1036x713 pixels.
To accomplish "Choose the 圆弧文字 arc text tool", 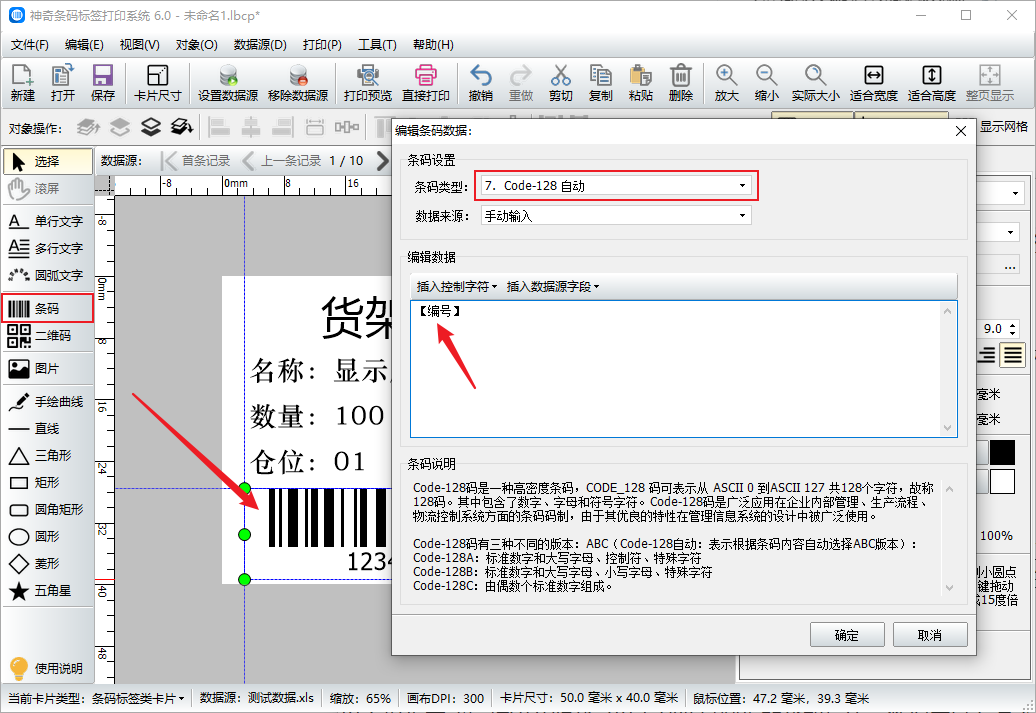I will 47,275.
